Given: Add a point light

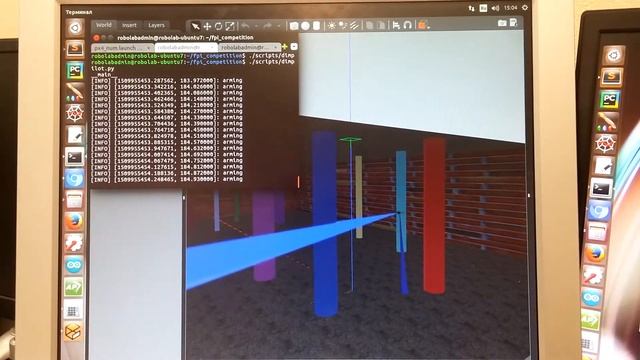Looking at the screenshot, I should 331,26.
